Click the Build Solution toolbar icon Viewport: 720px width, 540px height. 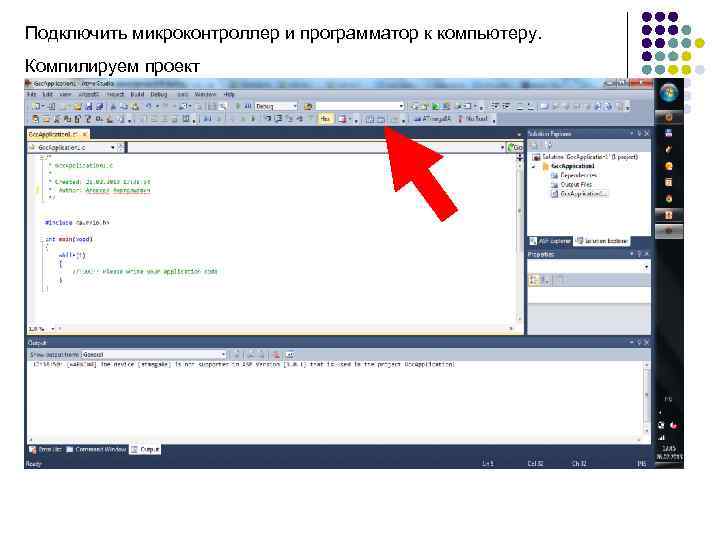click(x=370, y=119)
